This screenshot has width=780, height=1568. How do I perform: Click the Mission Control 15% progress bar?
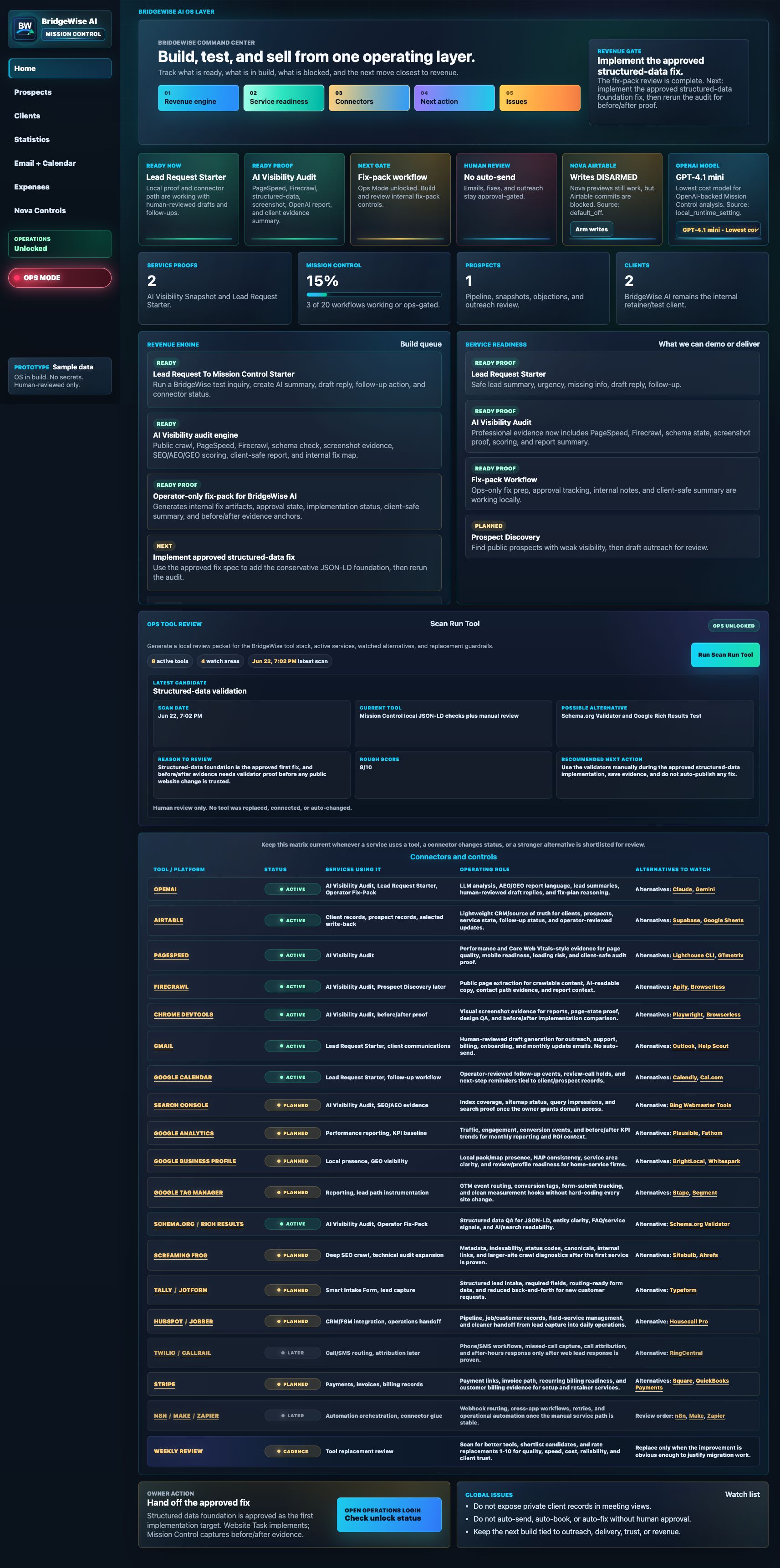[x=373, y=295]
